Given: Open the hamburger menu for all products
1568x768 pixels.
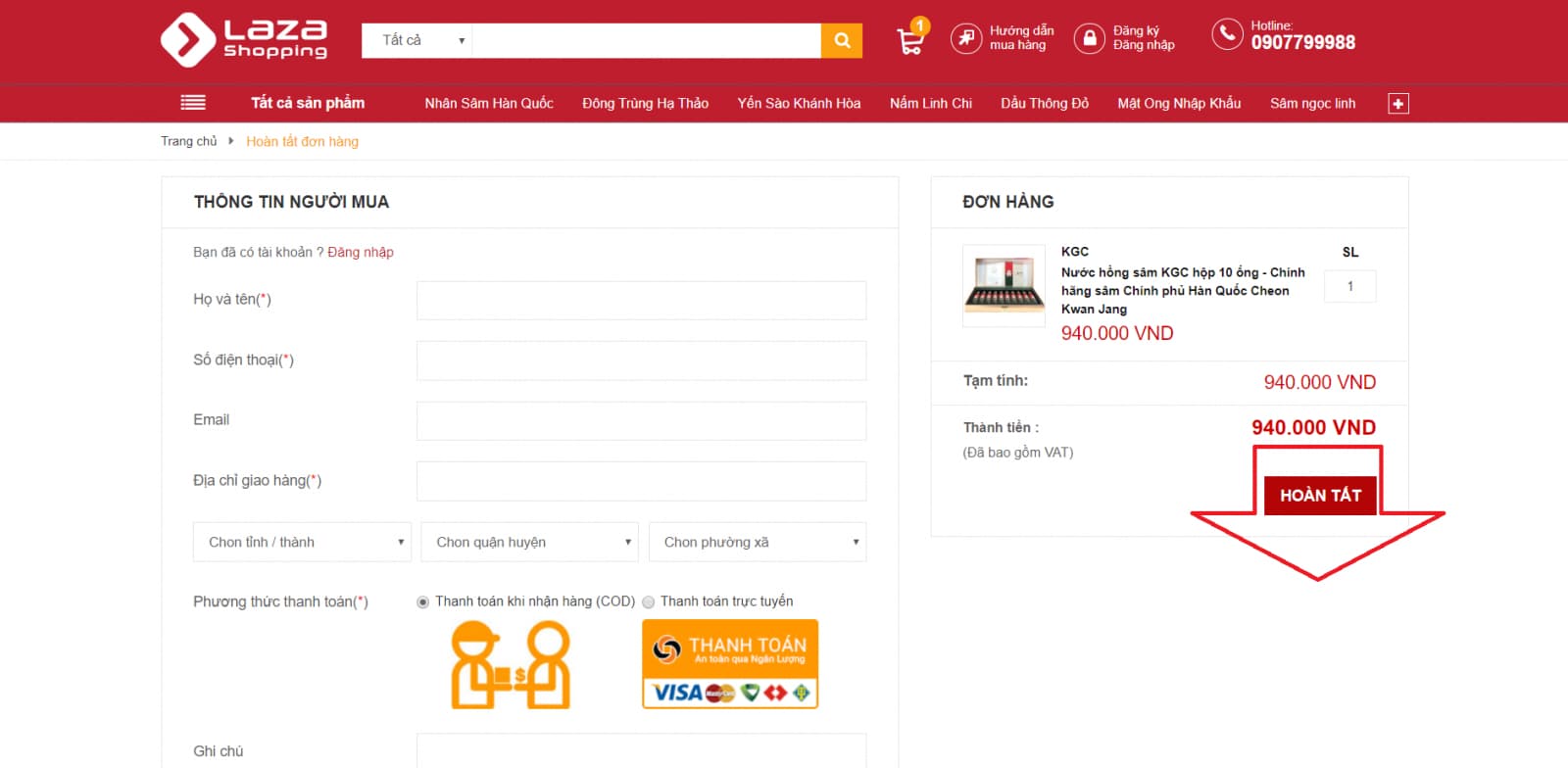Looking at the screenshot, I should (193, 103).
